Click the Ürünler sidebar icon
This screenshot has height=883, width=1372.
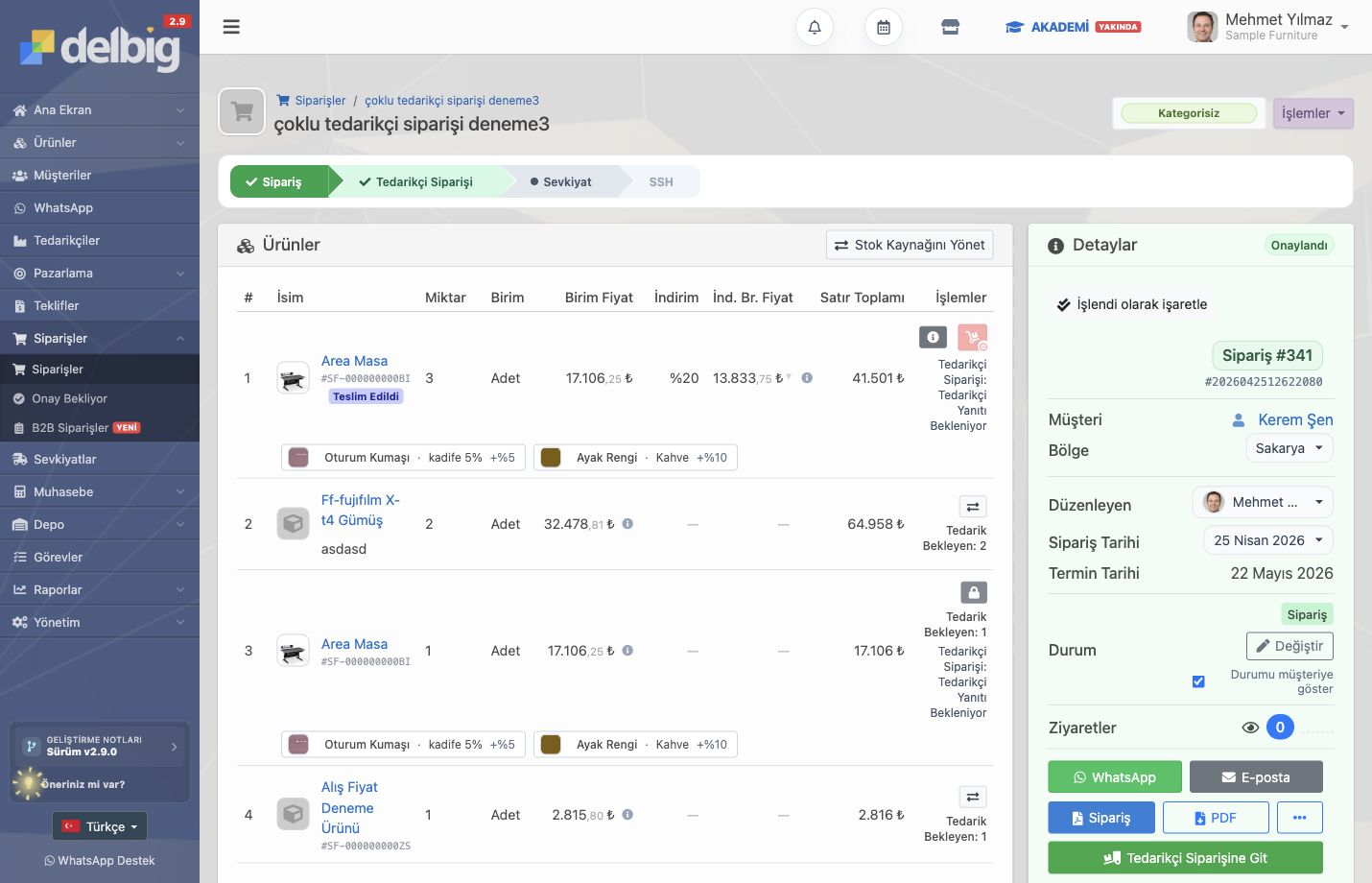[19, 142]
